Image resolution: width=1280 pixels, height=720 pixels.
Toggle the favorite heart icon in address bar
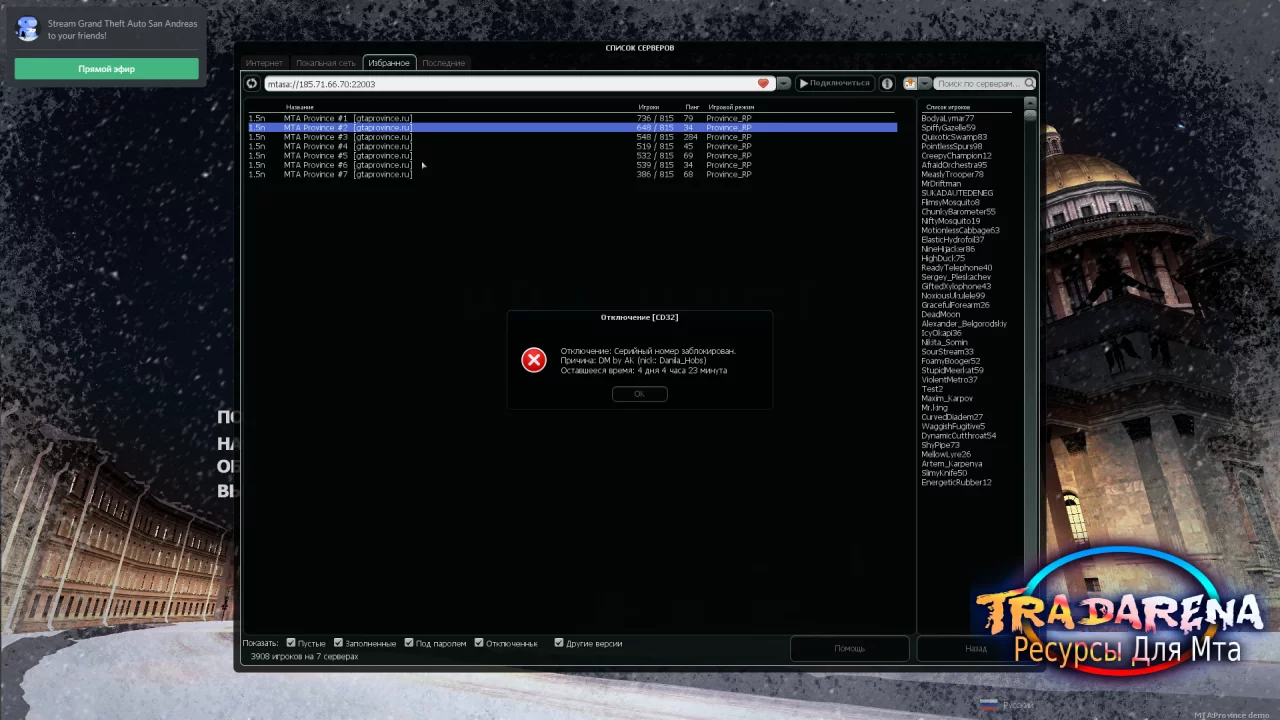(x=763, y=84)
